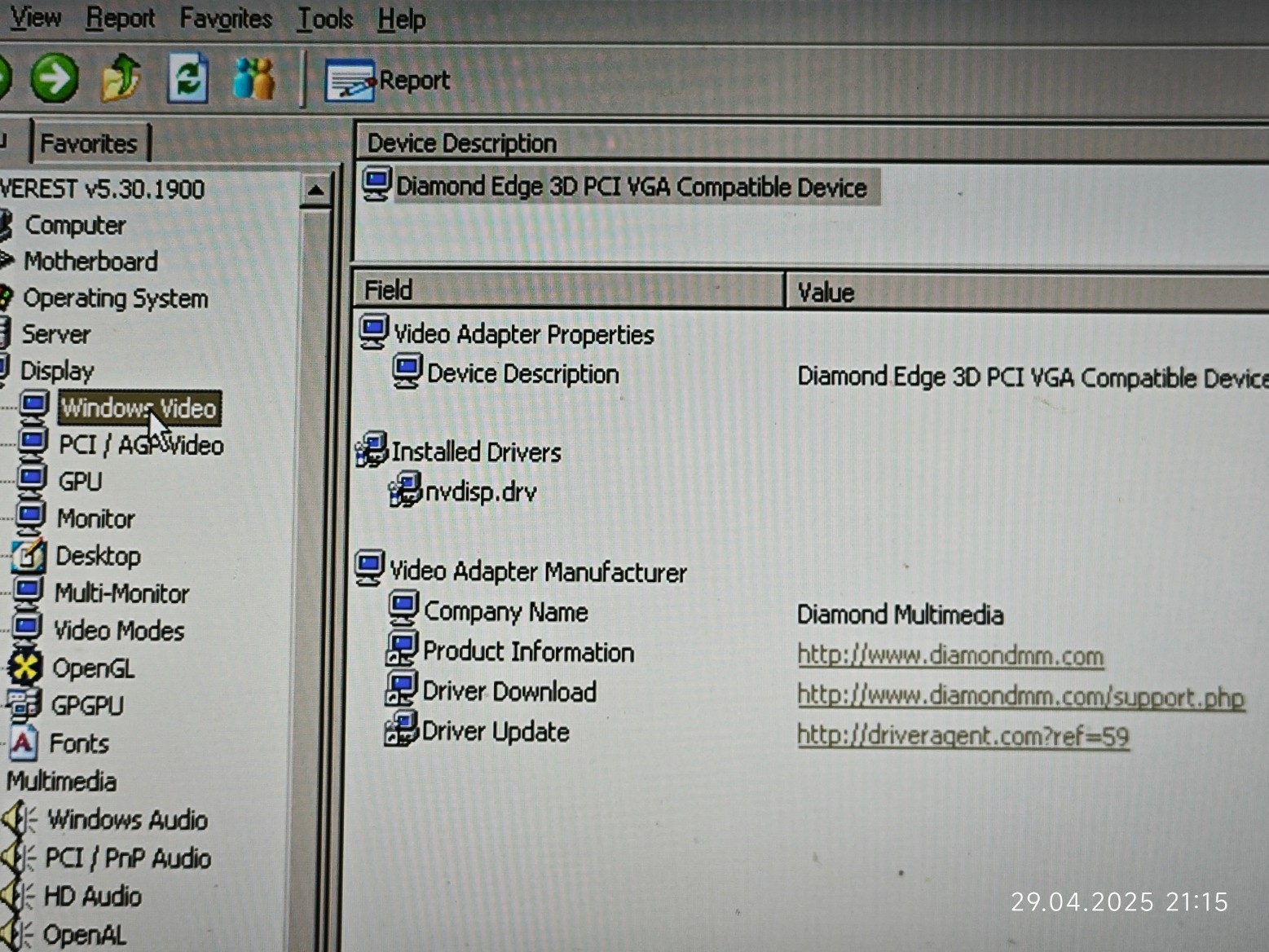Click the tree scrollbar up arrow

coord(315,191)
